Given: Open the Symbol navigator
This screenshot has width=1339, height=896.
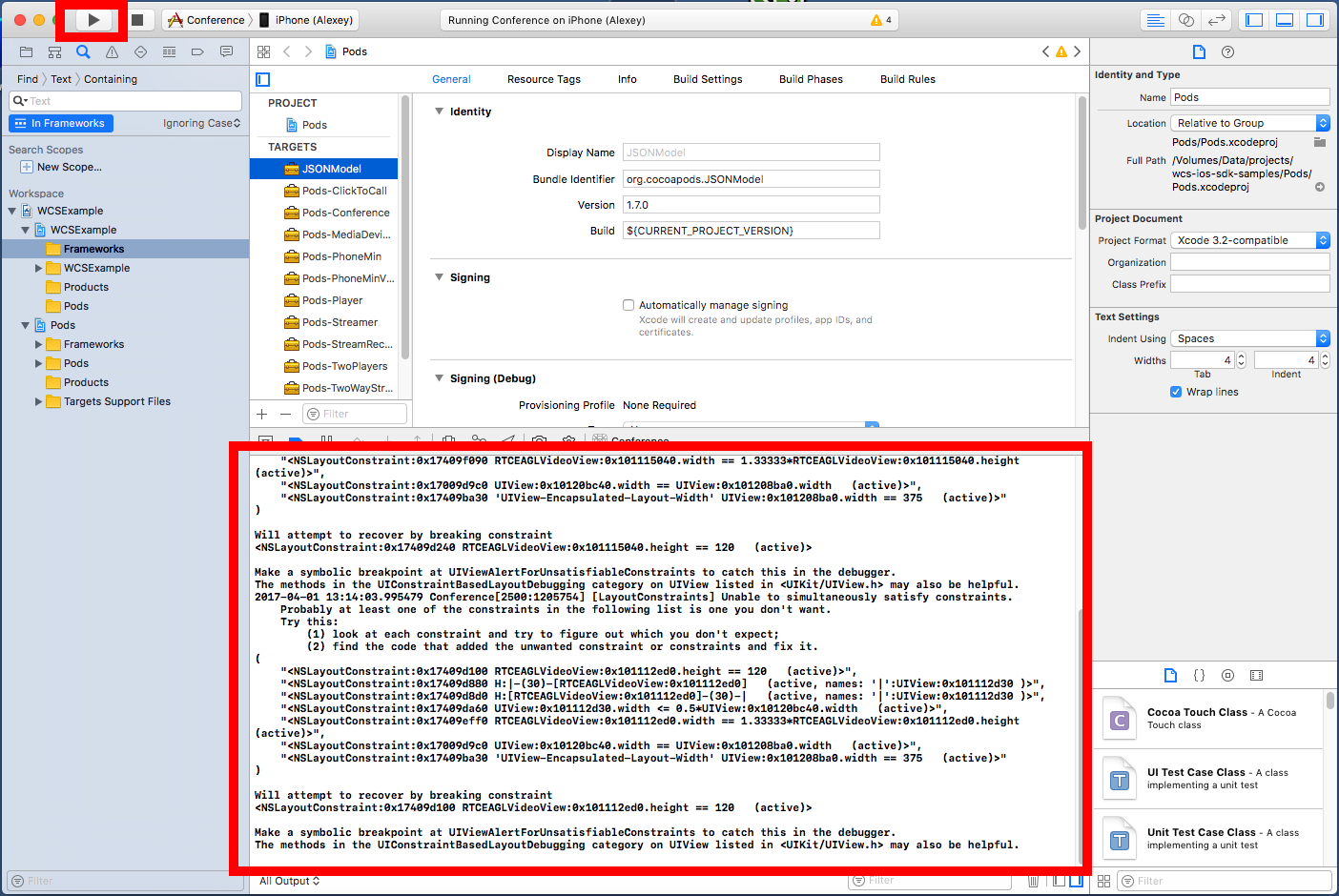Looking at the screenshot, I should pos(54,51).
